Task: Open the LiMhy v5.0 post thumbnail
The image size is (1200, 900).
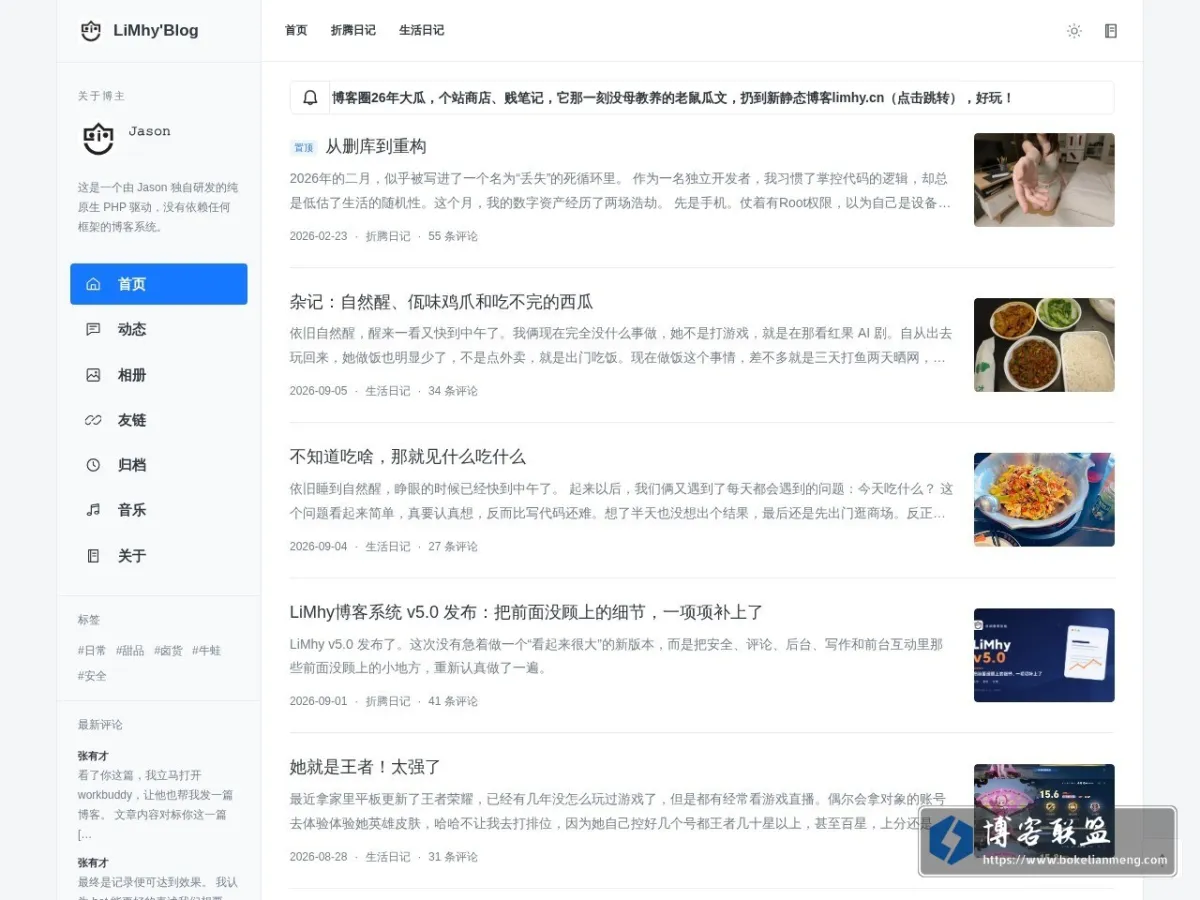Action: 1044,655
